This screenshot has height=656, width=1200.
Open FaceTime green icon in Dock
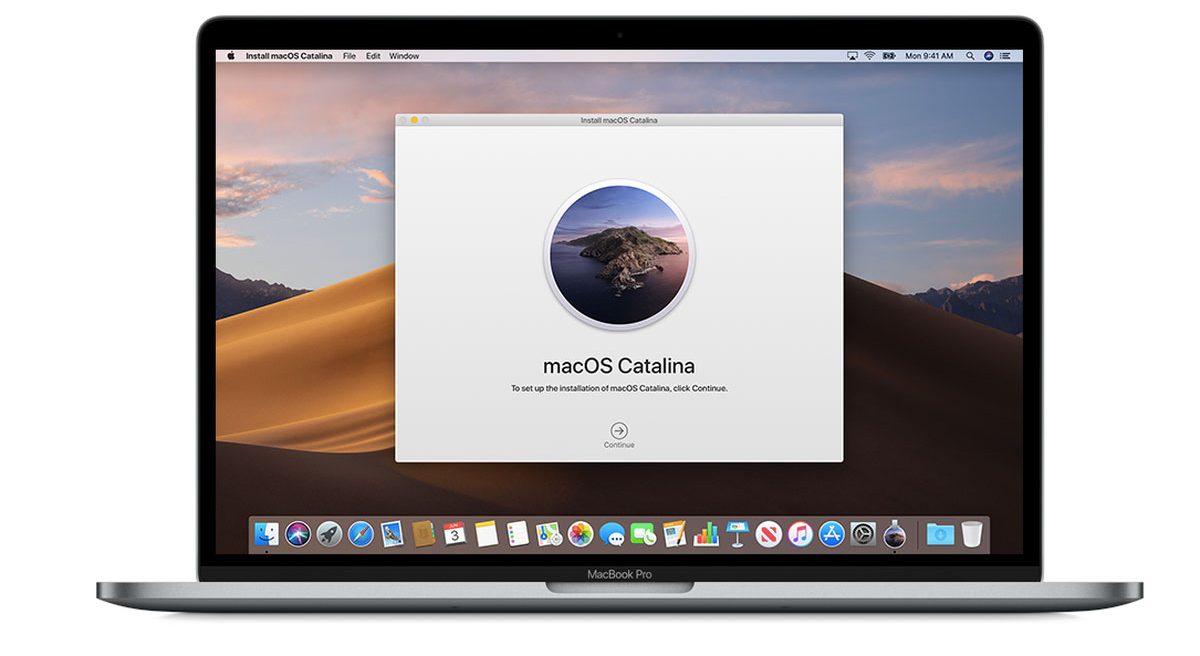(x=643, y=534)
